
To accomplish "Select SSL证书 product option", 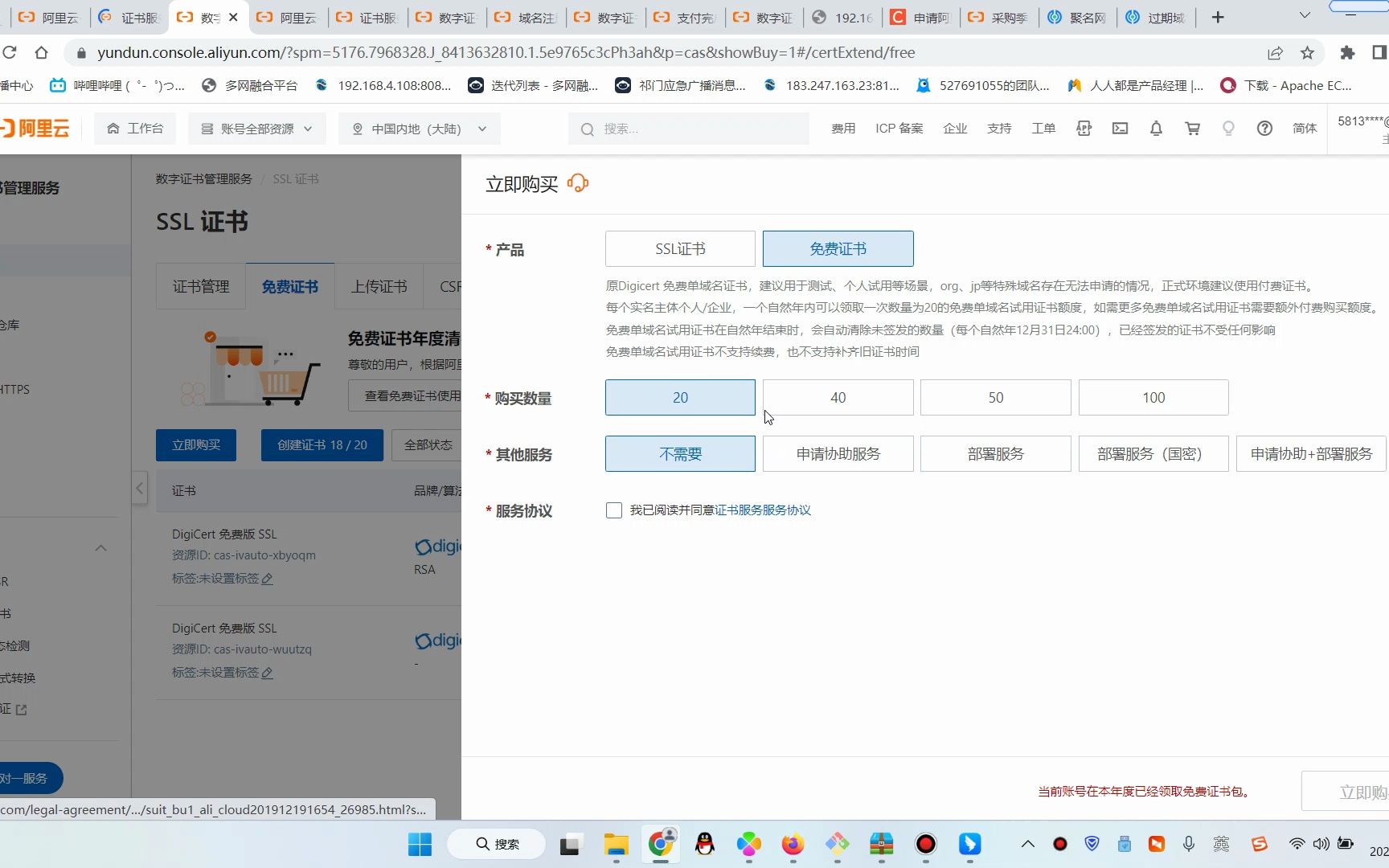I will [x=680, y=249].
